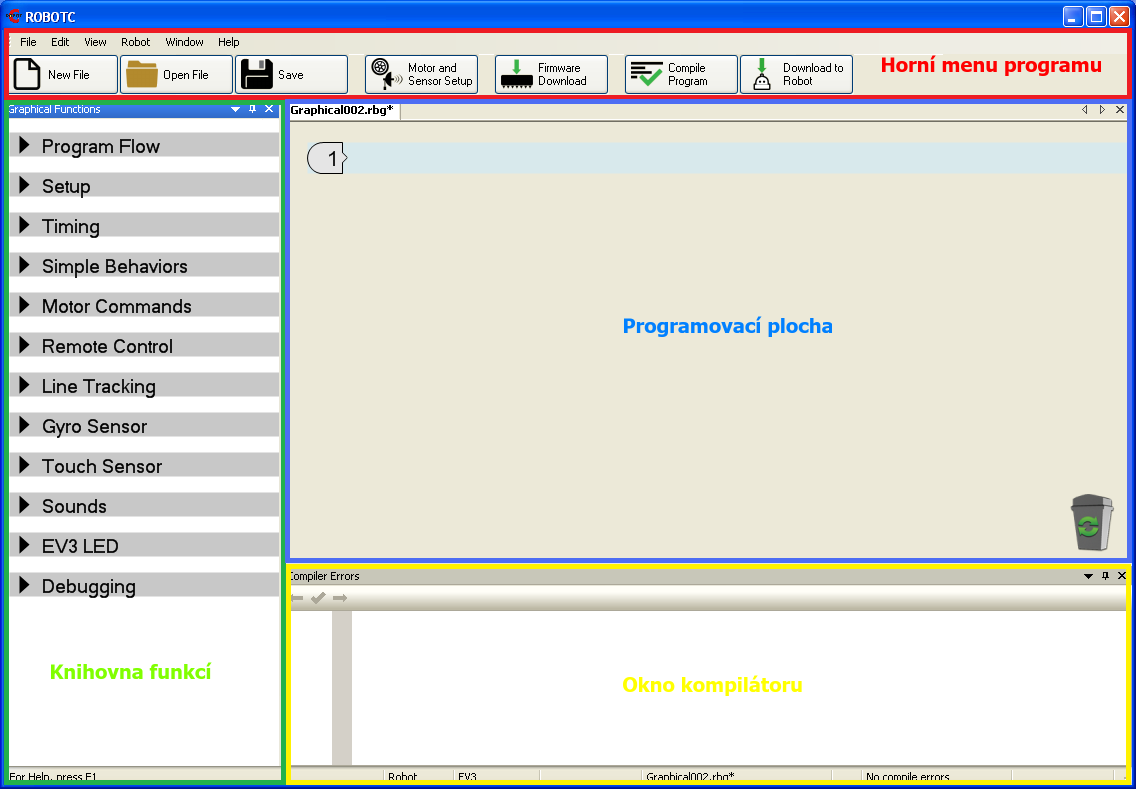1136x789 pixels.
Task: Pin the Graphical Functions panel
Action: [252, 109]
